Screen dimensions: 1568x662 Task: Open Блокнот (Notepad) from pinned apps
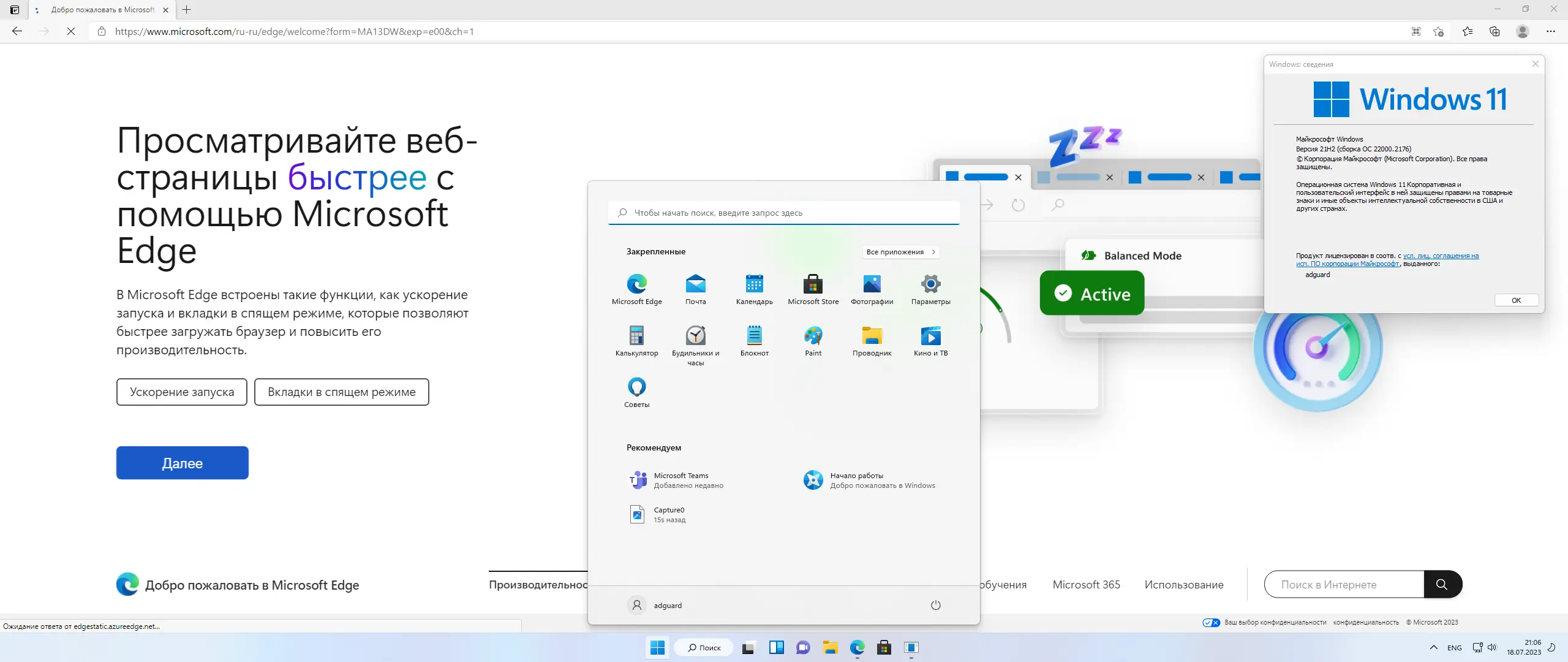click(x=754, y=337)
